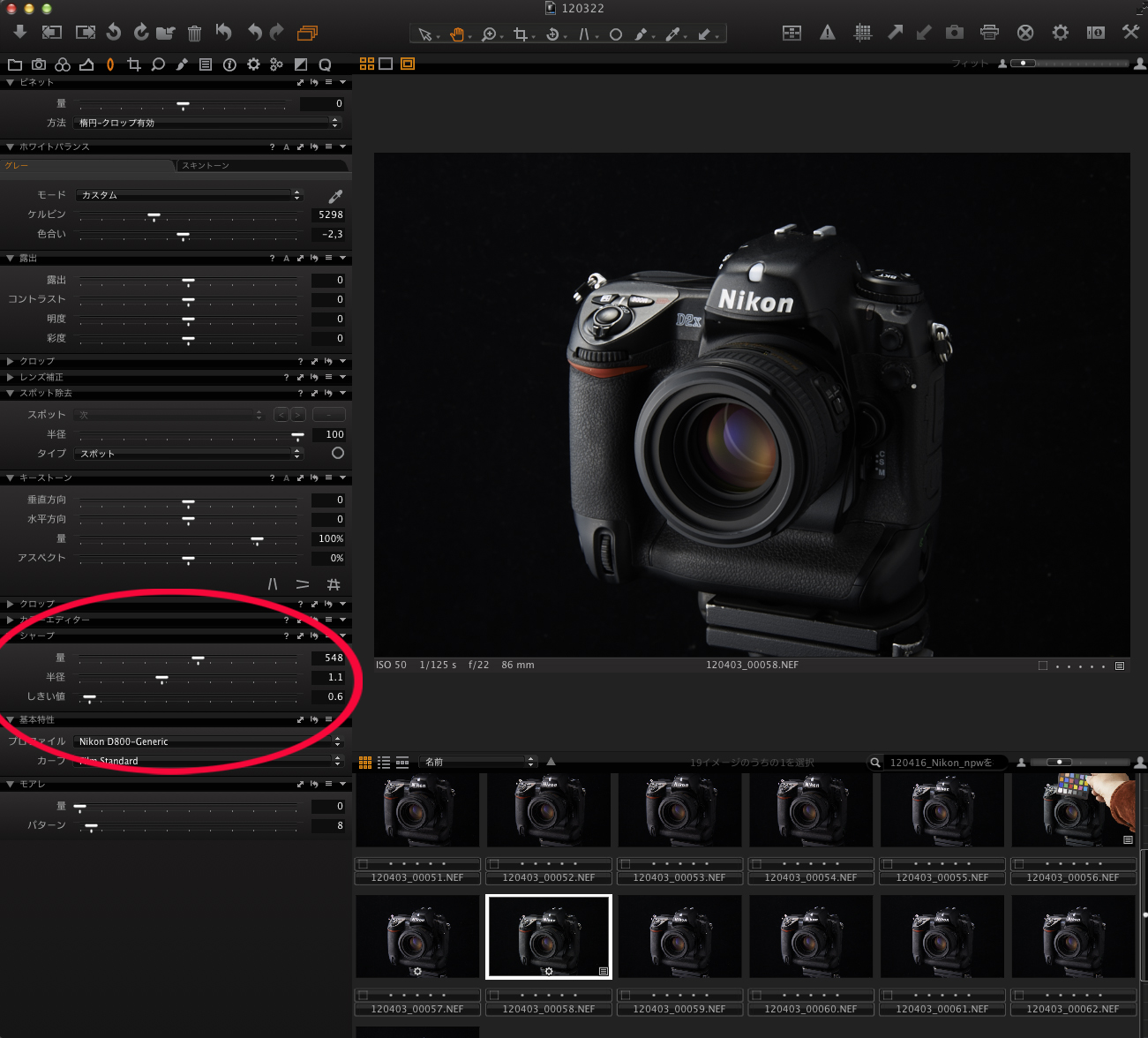Viewport: 1148px width, 1038px height.
Task: Click the vertical keystone lines icon
Action: pos(273,584)
